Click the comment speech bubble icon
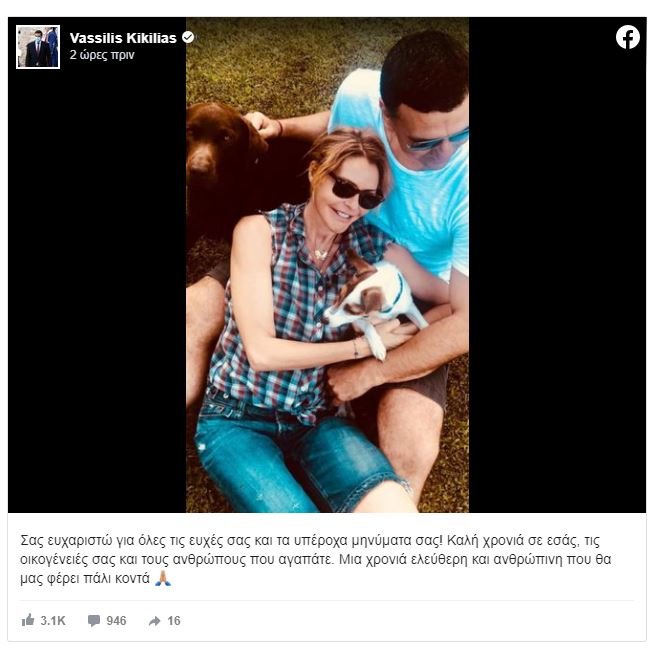The width and height of the screenshot is (657, 656). pyautogui.click(x=94, y=620)
